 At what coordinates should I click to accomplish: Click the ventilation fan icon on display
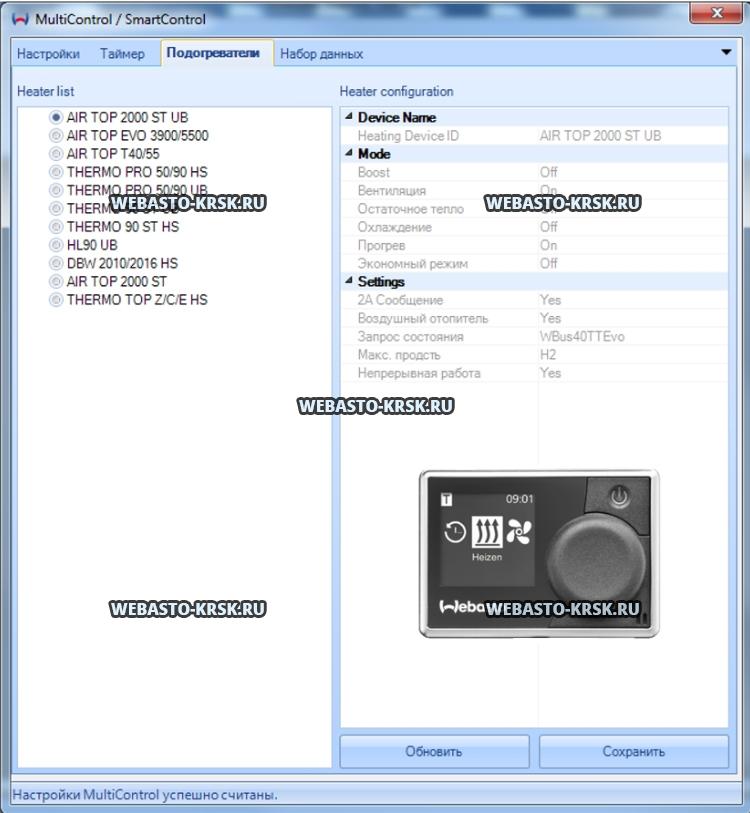tap(518, 532)
